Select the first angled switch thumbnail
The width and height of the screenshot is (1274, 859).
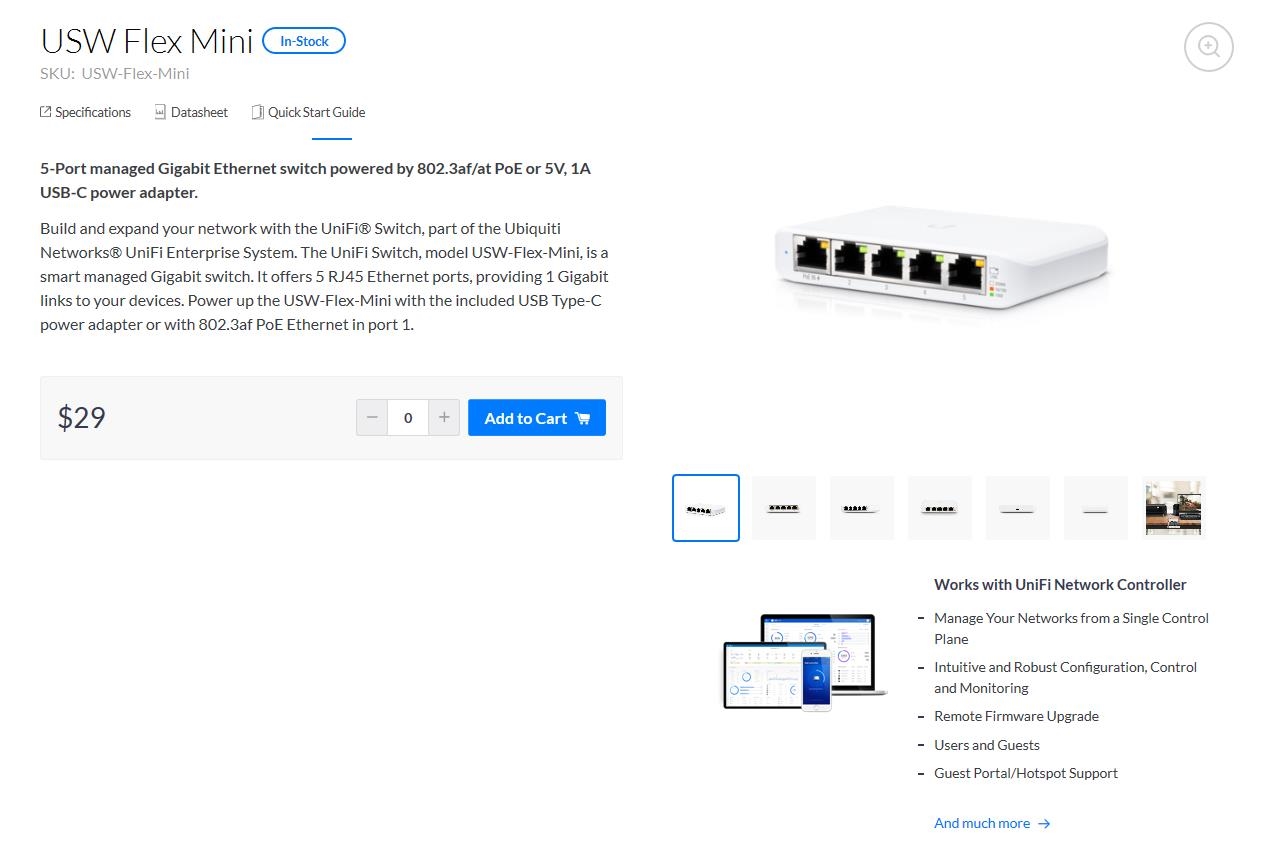click(706, 508)
